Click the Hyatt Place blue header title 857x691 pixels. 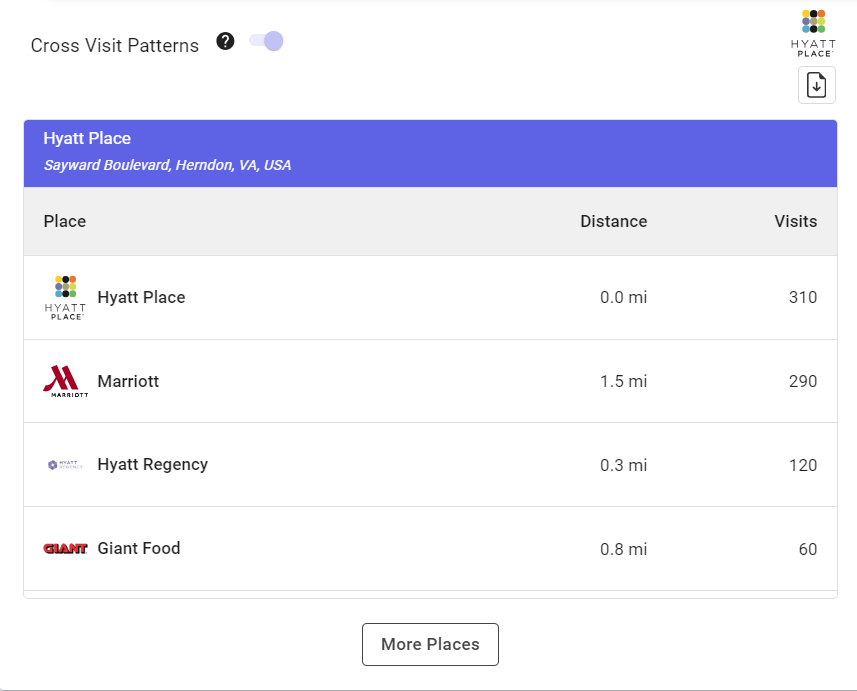[87, 138]
